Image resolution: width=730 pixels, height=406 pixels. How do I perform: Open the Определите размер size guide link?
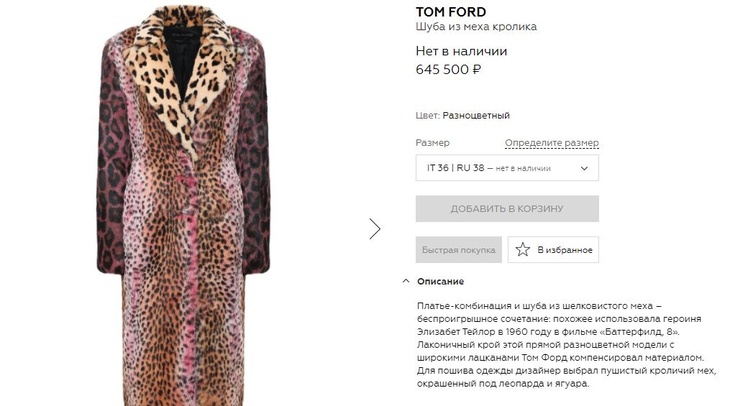tap(551, 143)
